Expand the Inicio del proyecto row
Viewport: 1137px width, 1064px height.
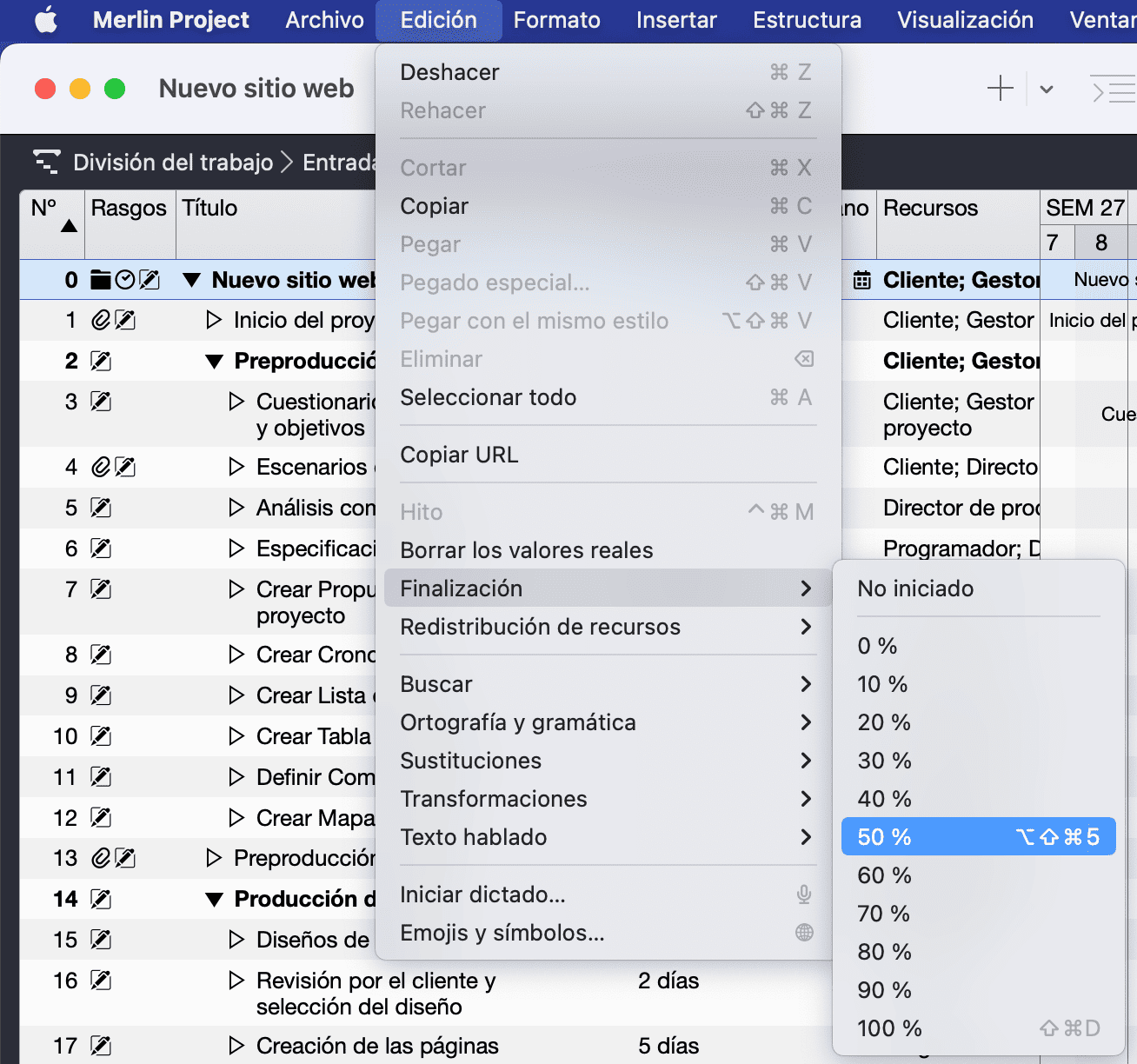214,321
